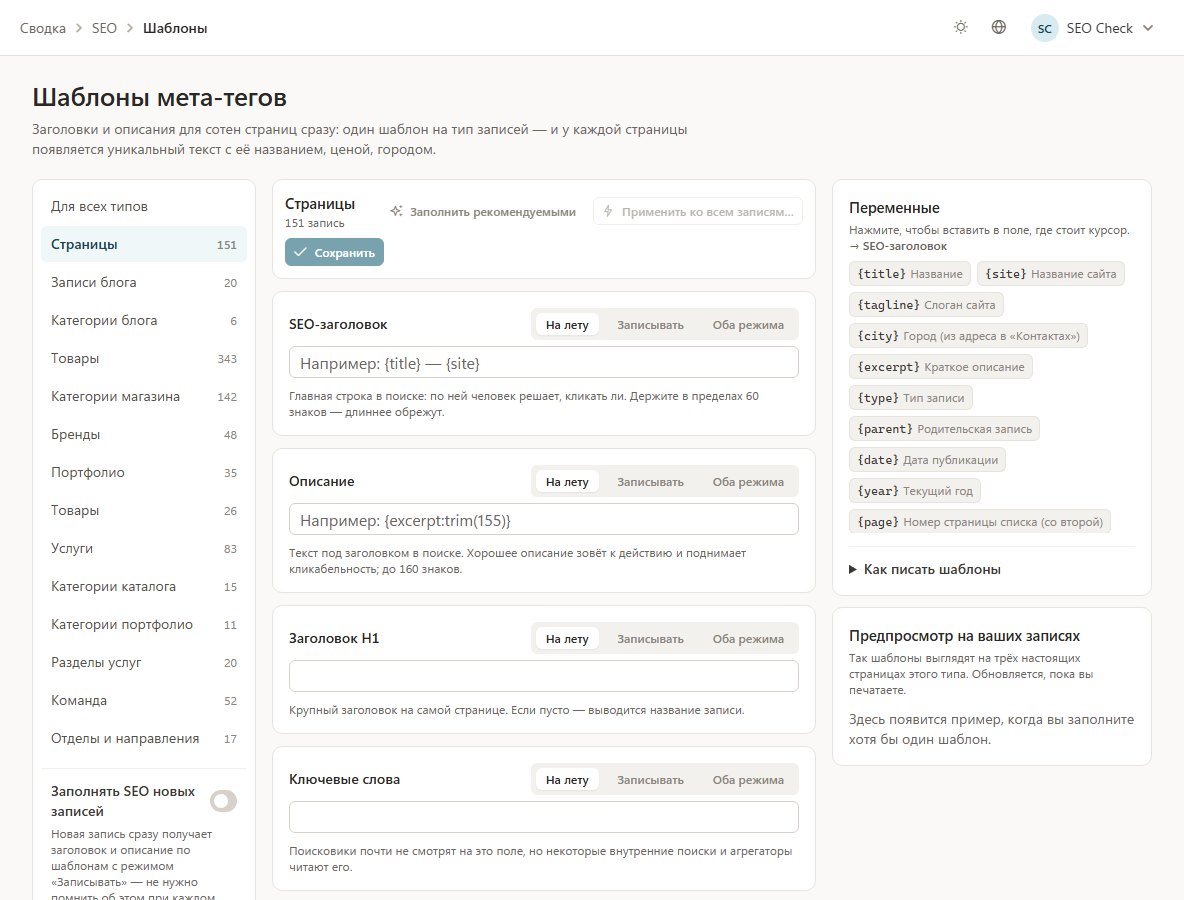Set Ключевые слова to «Записывать» mode
This screenshot has height=900, width=1184.
click(x=650, y=780)
